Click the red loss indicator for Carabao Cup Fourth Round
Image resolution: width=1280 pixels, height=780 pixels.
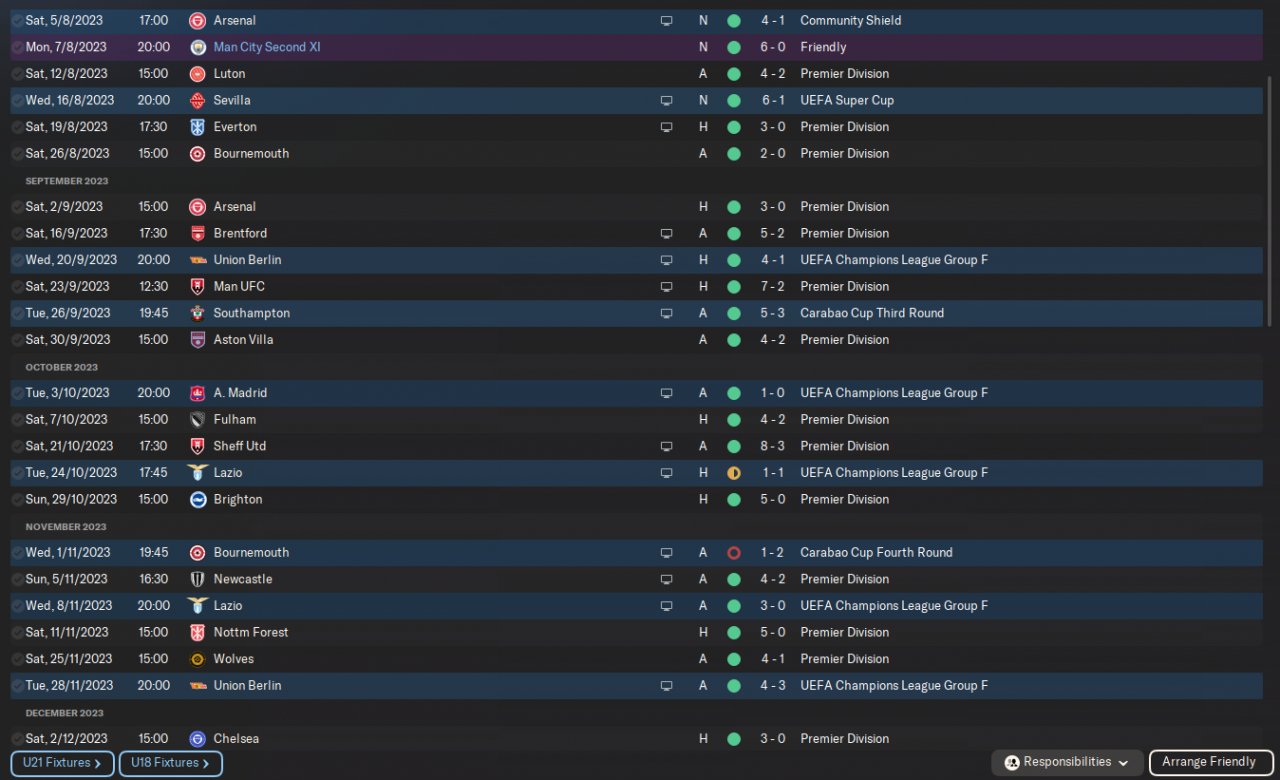pos(734,553)
